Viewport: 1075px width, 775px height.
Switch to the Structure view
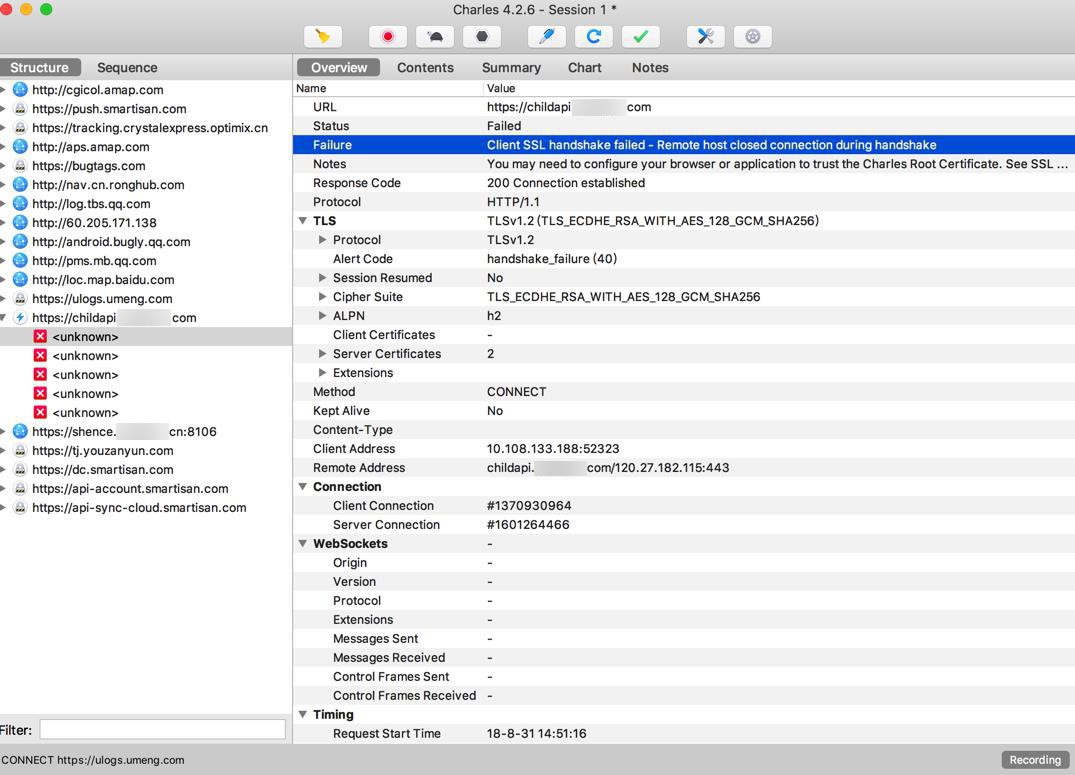pyautogui.click(x=40, y=67)
